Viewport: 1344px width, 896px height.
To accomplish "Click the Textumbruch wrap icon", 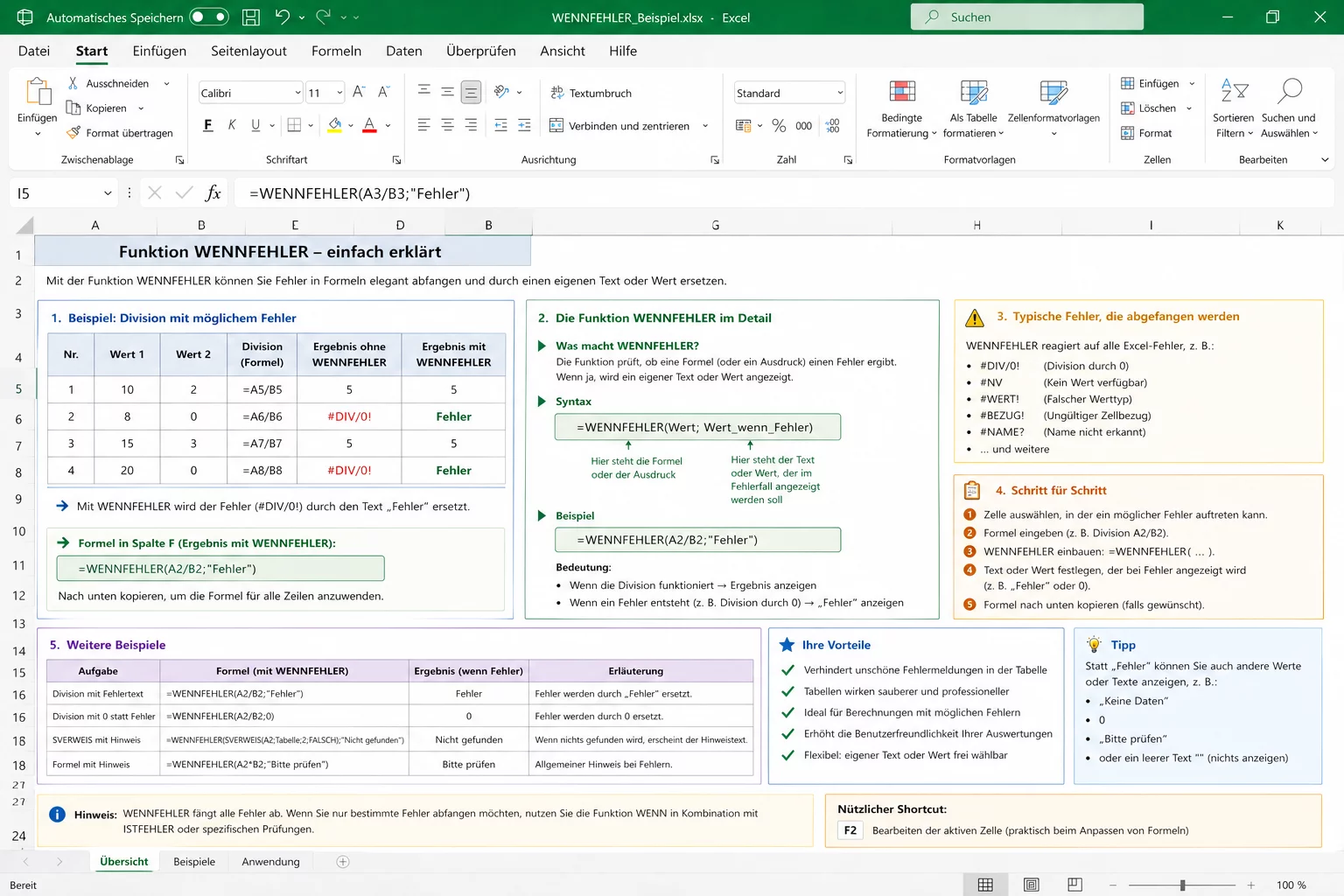I will click(x=557, y=93).
